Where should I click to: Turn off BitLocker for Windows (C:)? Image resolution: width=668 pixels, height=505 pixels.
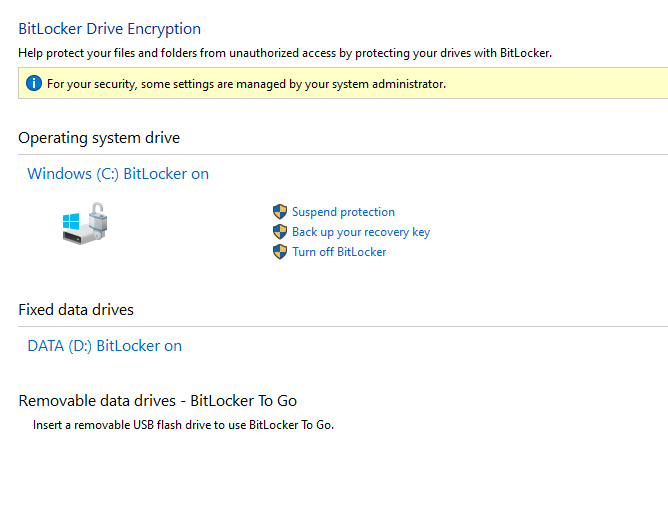point(339,252)
